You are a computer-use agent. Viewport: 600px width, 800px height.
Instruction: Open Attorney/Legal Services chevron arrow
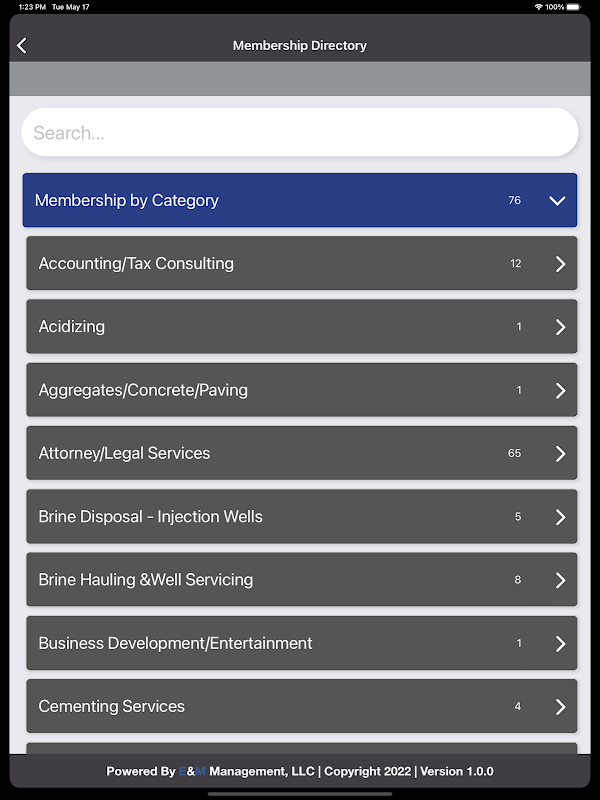pos(560,454)
